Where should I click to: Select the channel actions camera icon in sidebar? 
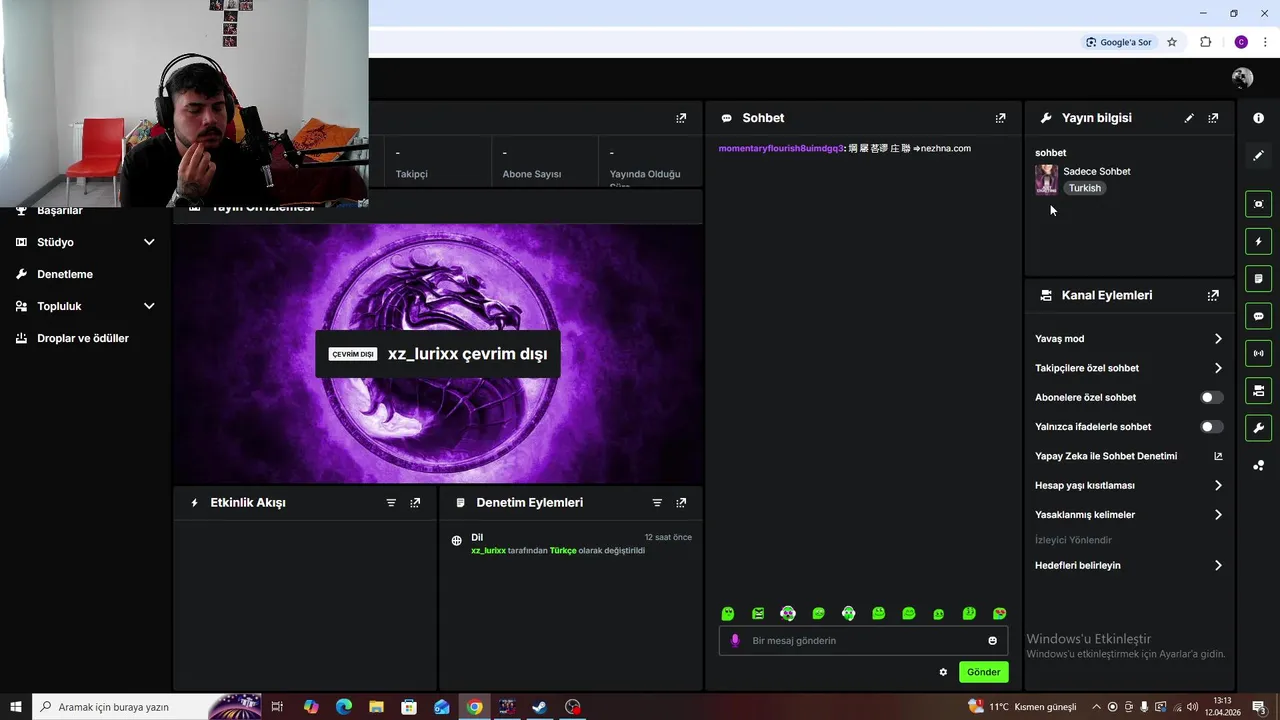click(x=1258, y=390)
